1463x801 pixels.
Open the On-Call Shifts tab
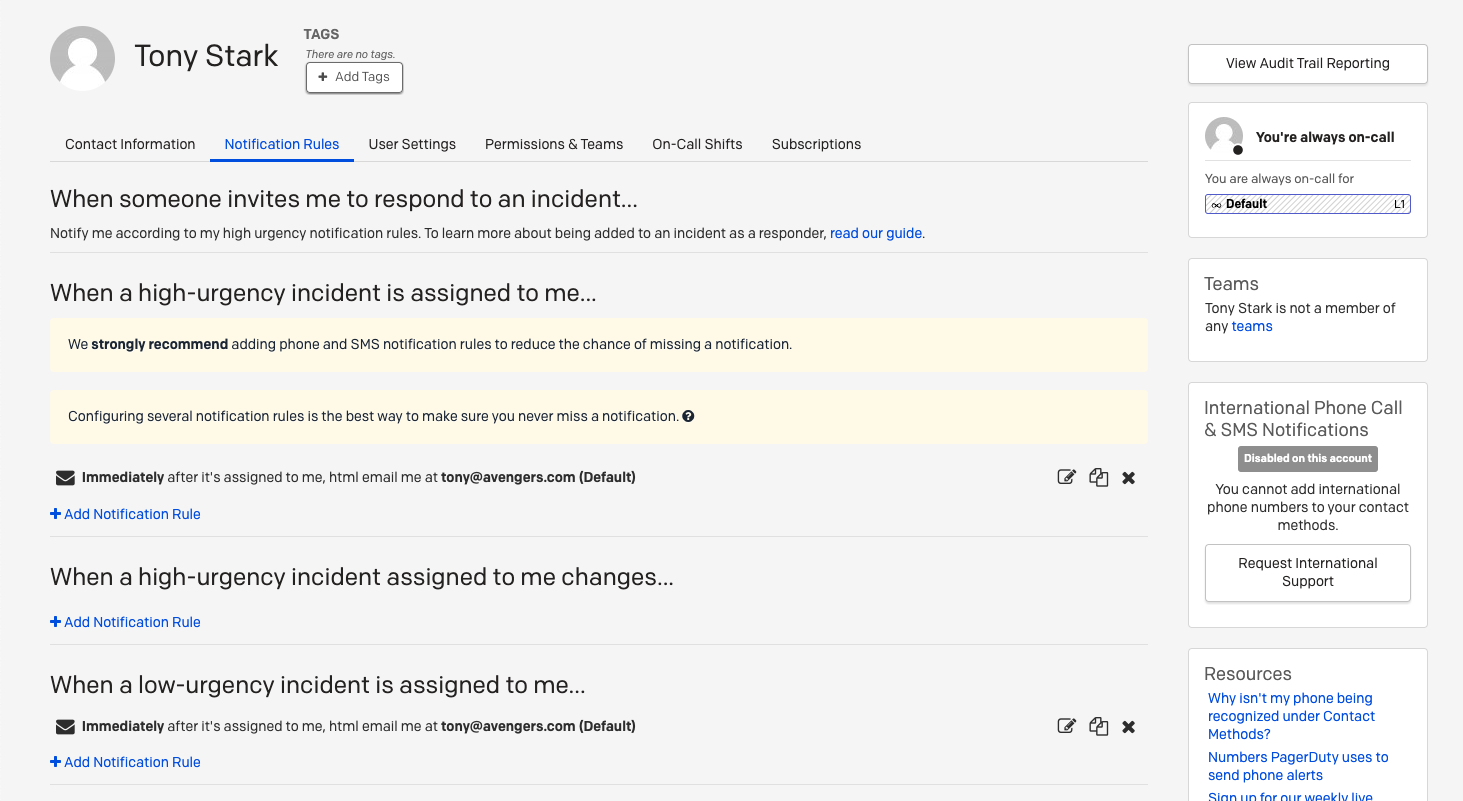(x=697, y=144)
